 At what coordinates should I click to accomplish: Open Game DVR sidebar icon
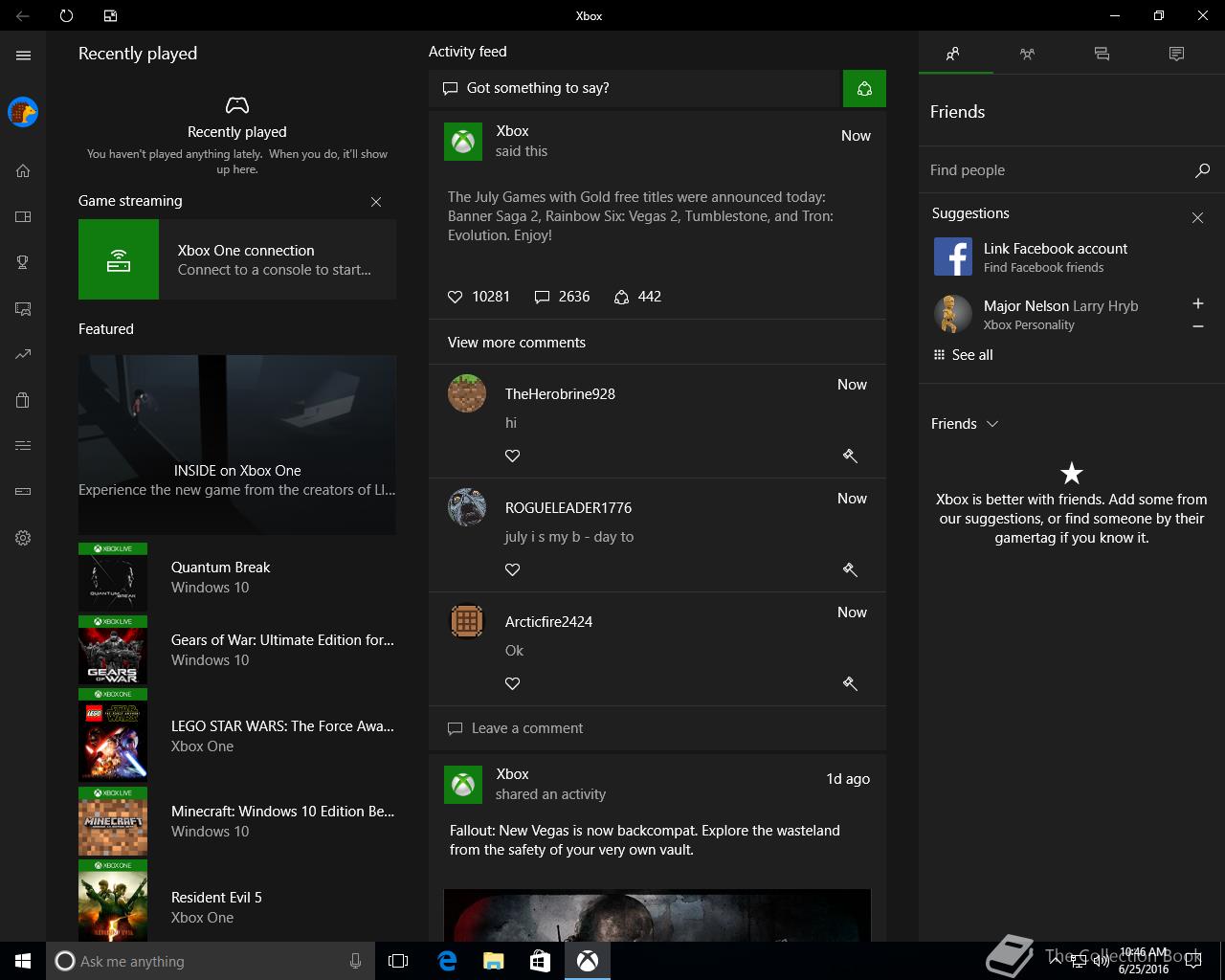click(23, 308)
